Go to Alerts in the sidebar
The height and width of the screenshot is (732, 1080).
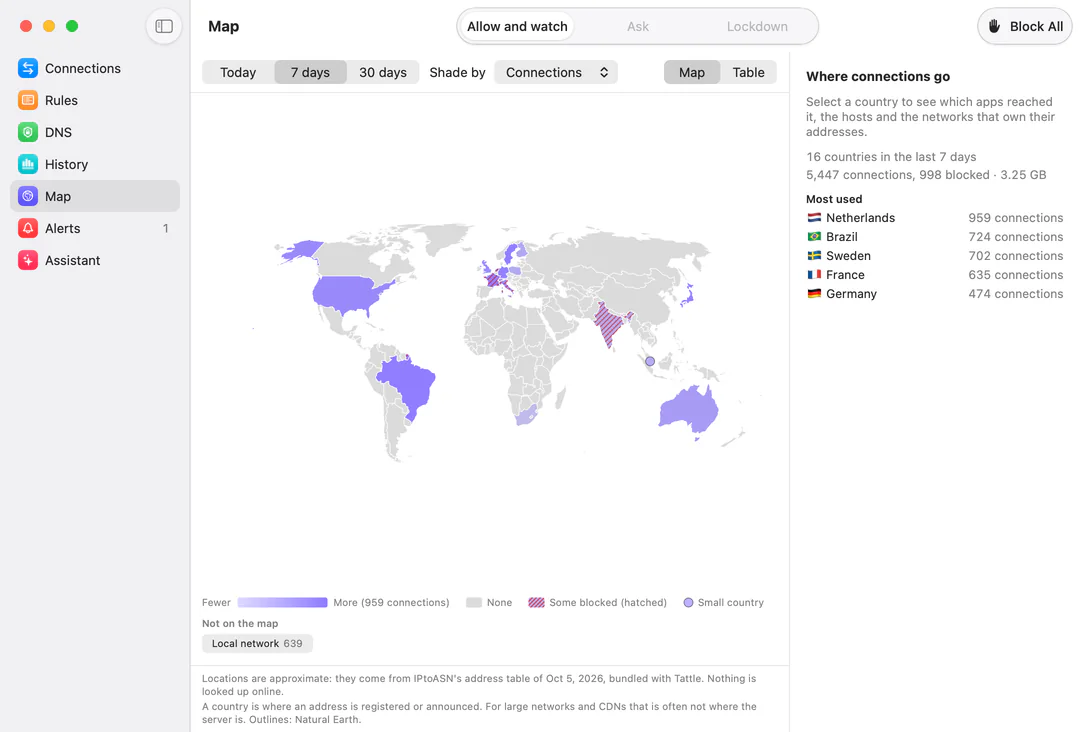point(95,228)
